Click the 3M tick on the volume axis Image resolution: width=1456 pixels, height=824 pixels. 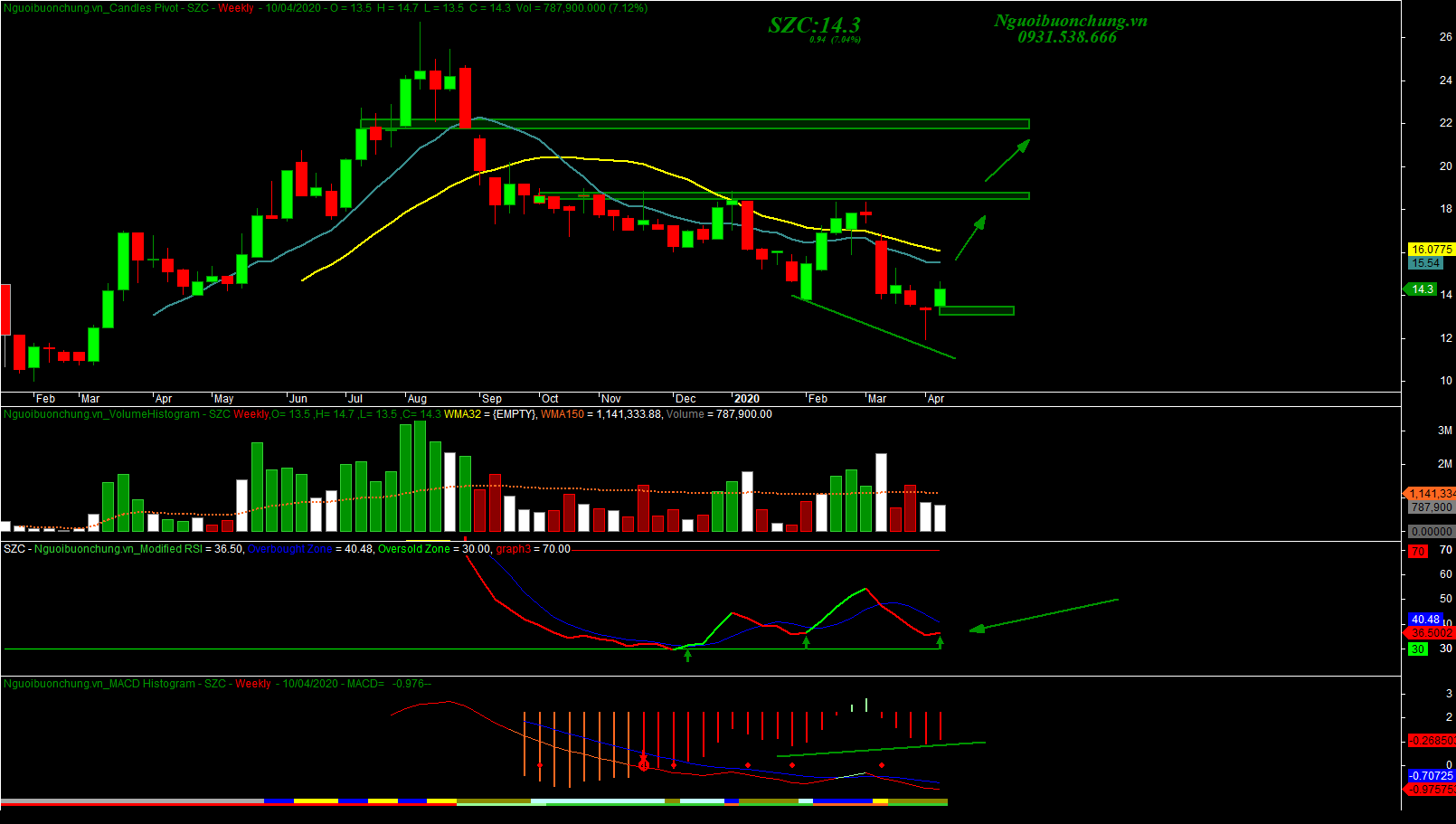[1444, 431]
